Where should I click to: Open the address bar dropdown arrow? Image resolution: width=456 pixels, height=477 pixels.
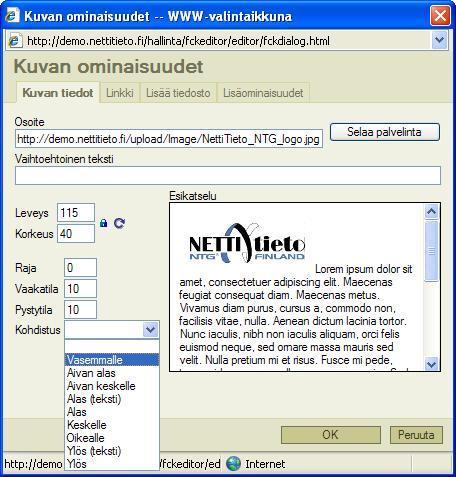point(439,40)
